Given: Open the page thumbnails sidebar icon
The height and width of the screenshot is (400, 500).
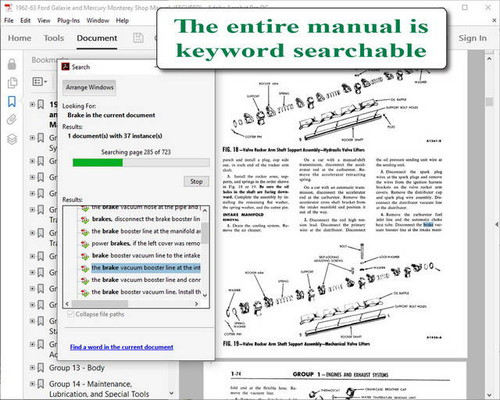Looking at the screenshot, I should point(12,83).
